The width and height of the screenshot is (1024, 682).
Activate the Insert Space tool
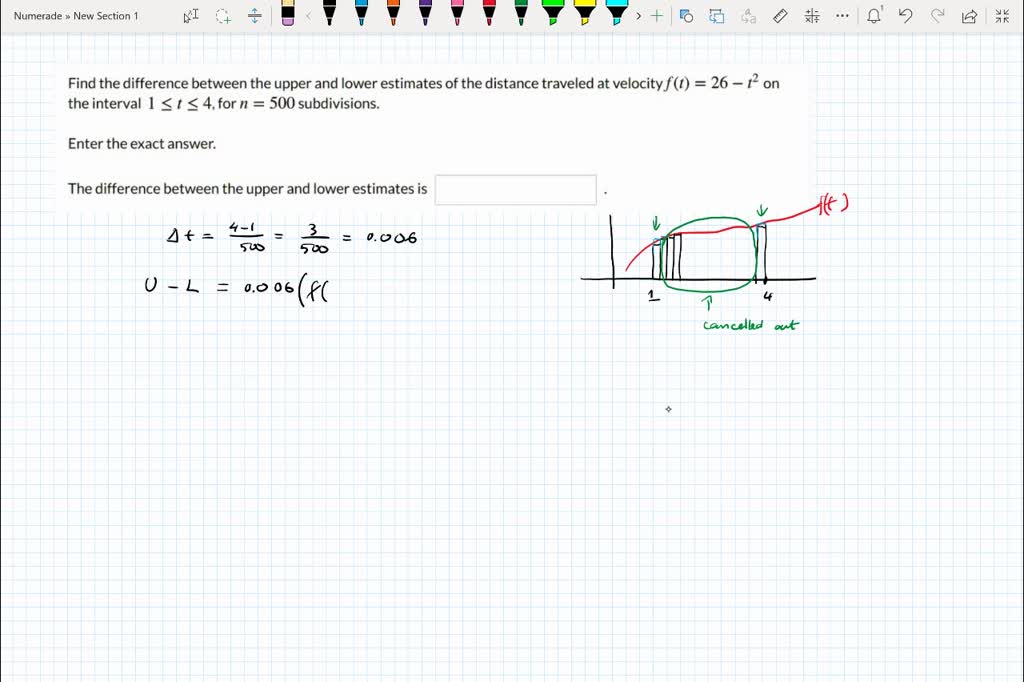pos(254,15)
